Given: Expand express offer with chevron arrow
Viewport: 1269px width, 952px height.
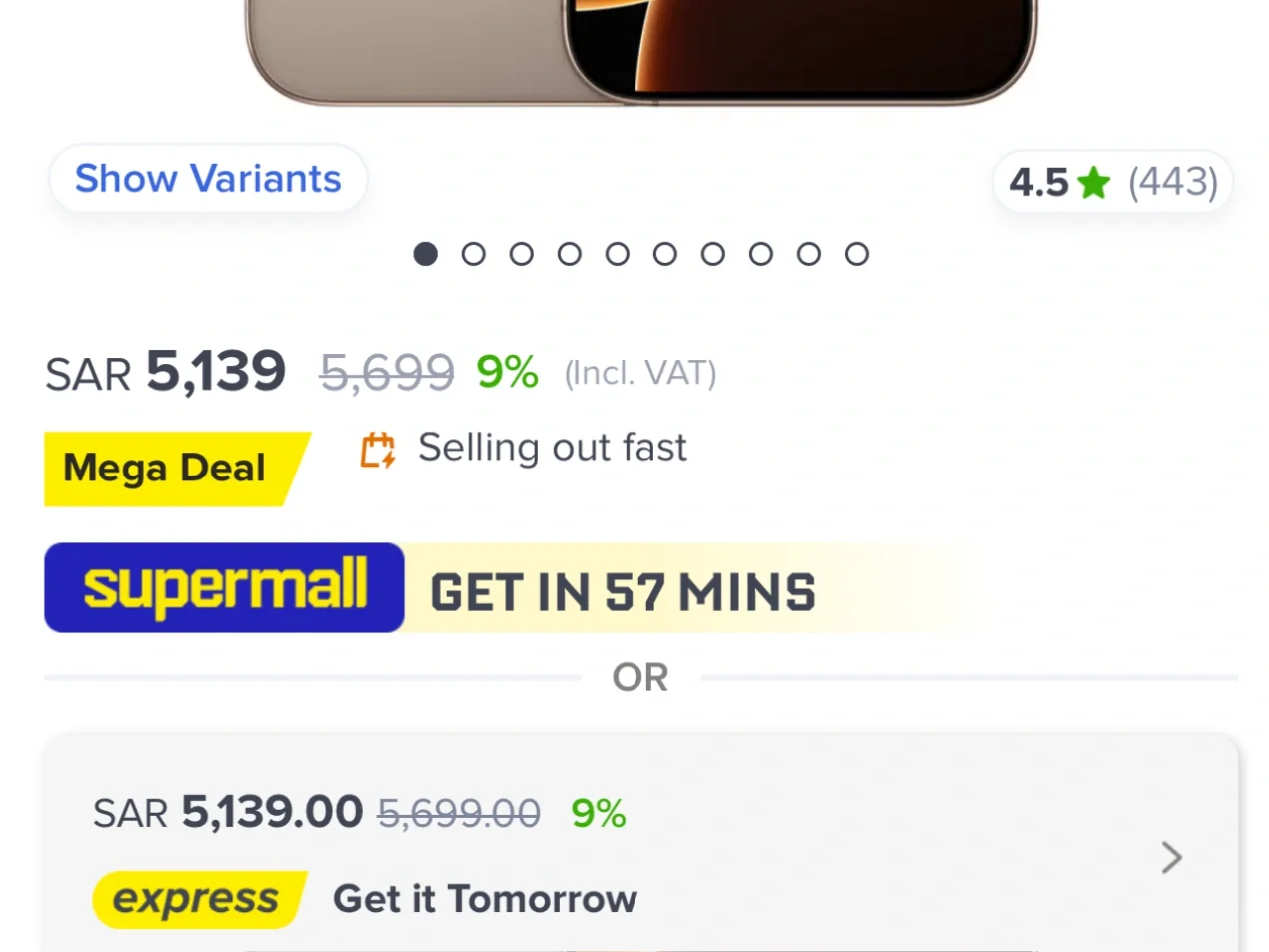Looking at the screenshot, I should click(1172, 857).
